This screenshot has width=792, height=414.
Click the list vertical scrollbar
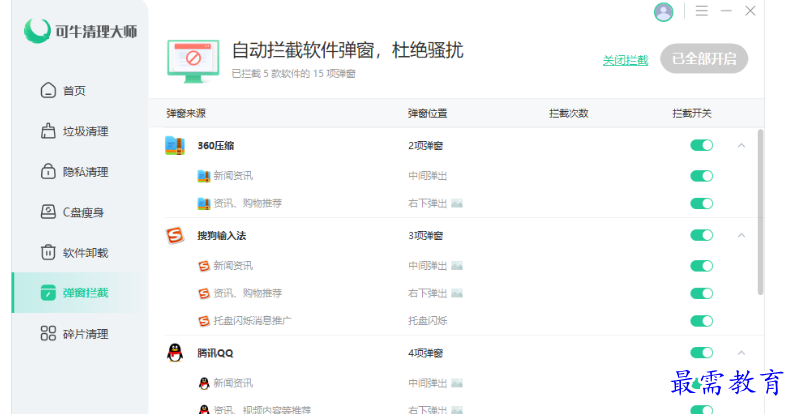click(760, 212)
